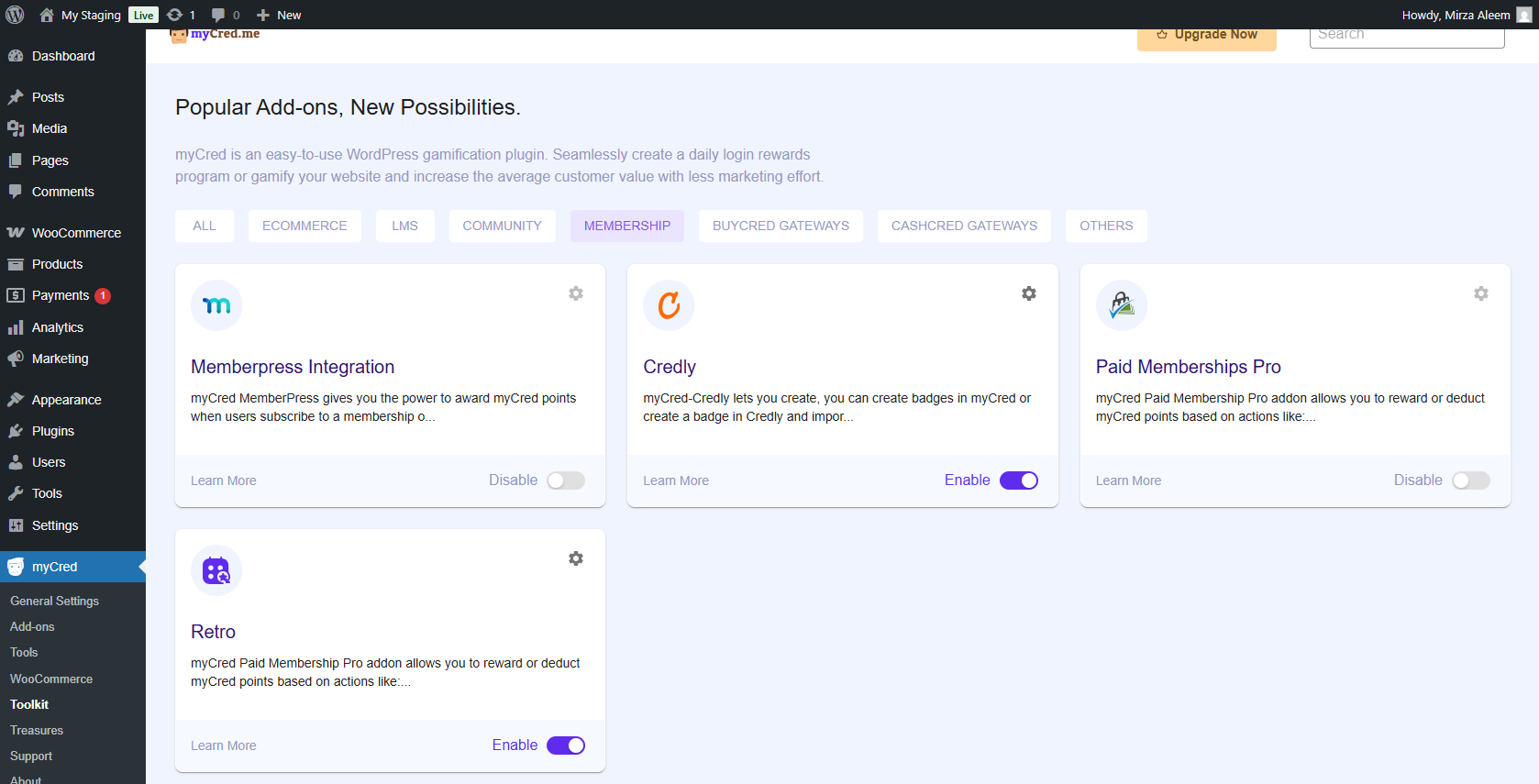Click the Pages icon in sidebar
Viewport: 1539px width, 784px height.
[16, 160]
